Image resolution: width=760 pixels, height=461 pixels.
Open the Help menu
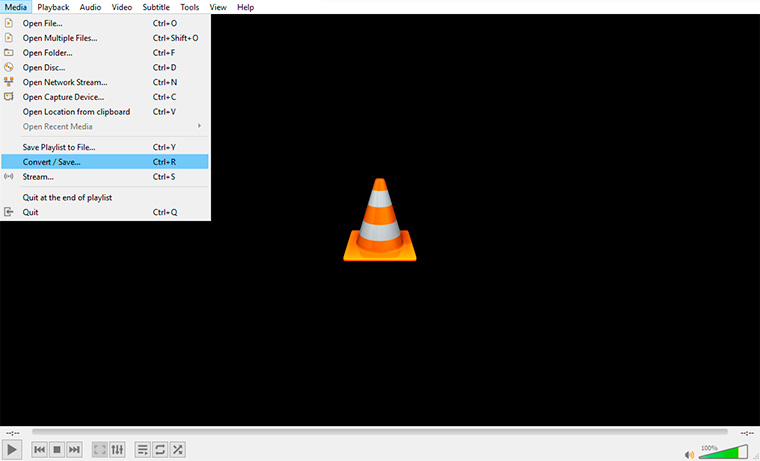(246, 7)
